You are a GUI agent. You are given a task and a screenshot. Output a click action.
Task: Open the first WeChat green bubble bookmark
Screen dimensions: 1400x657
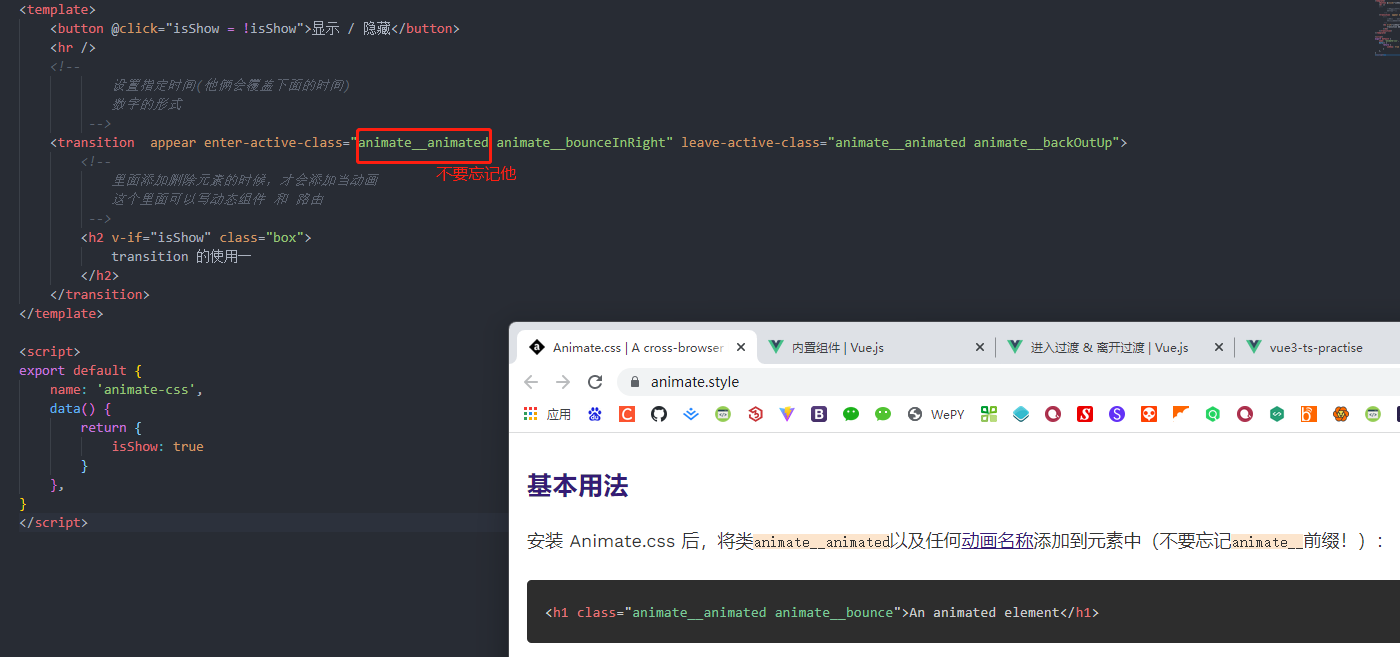pos(851,413)
